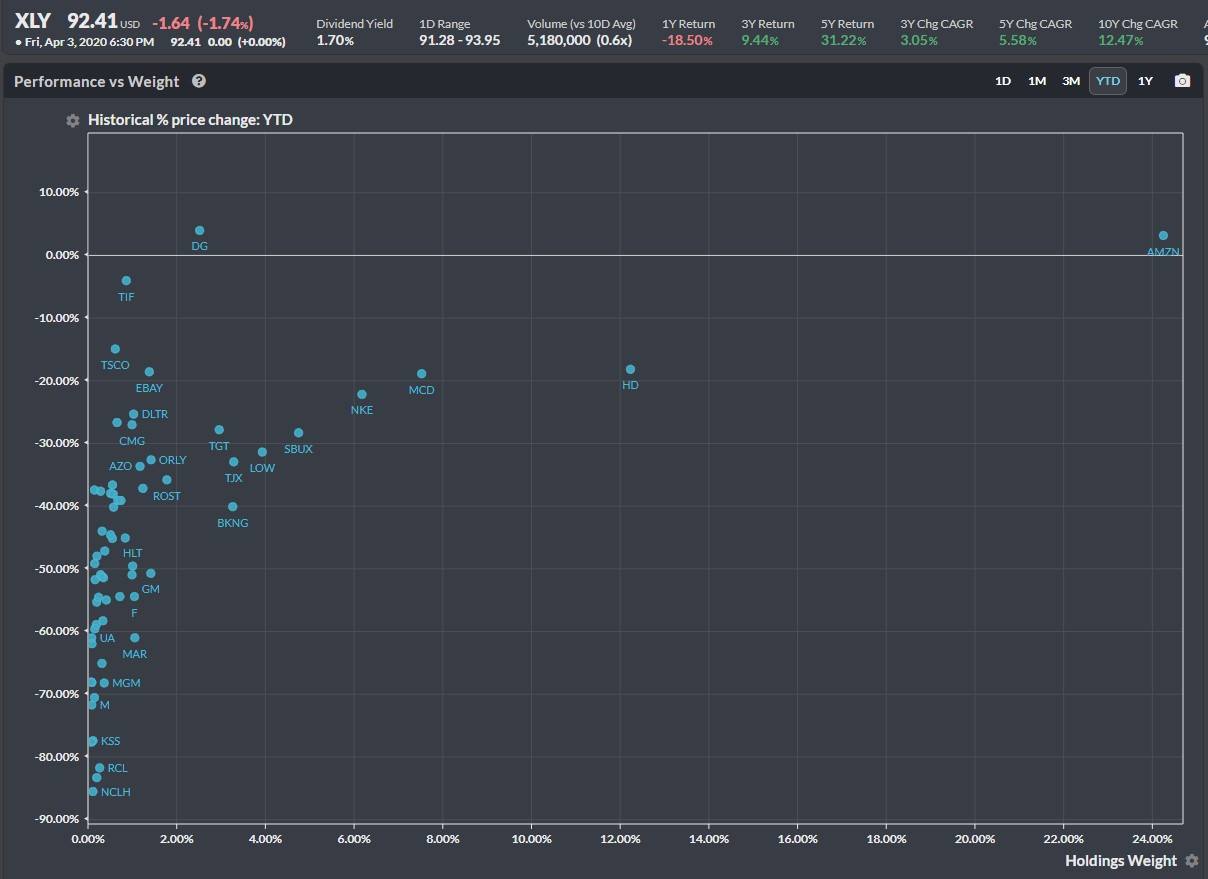Click the 5Y Return 31.22% value
This screenshot has height=879, width=1208.
click(843, 41)
